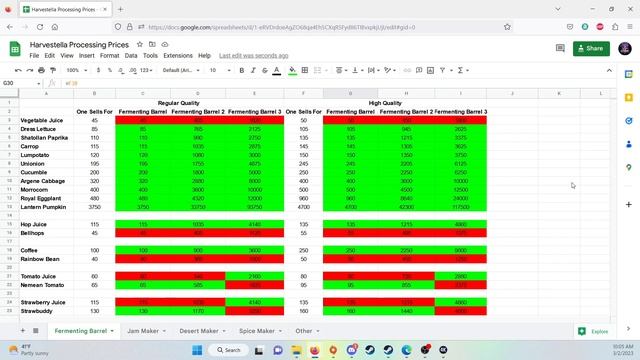Open the Last edit was seconds ago link

(x=253, y=56)
